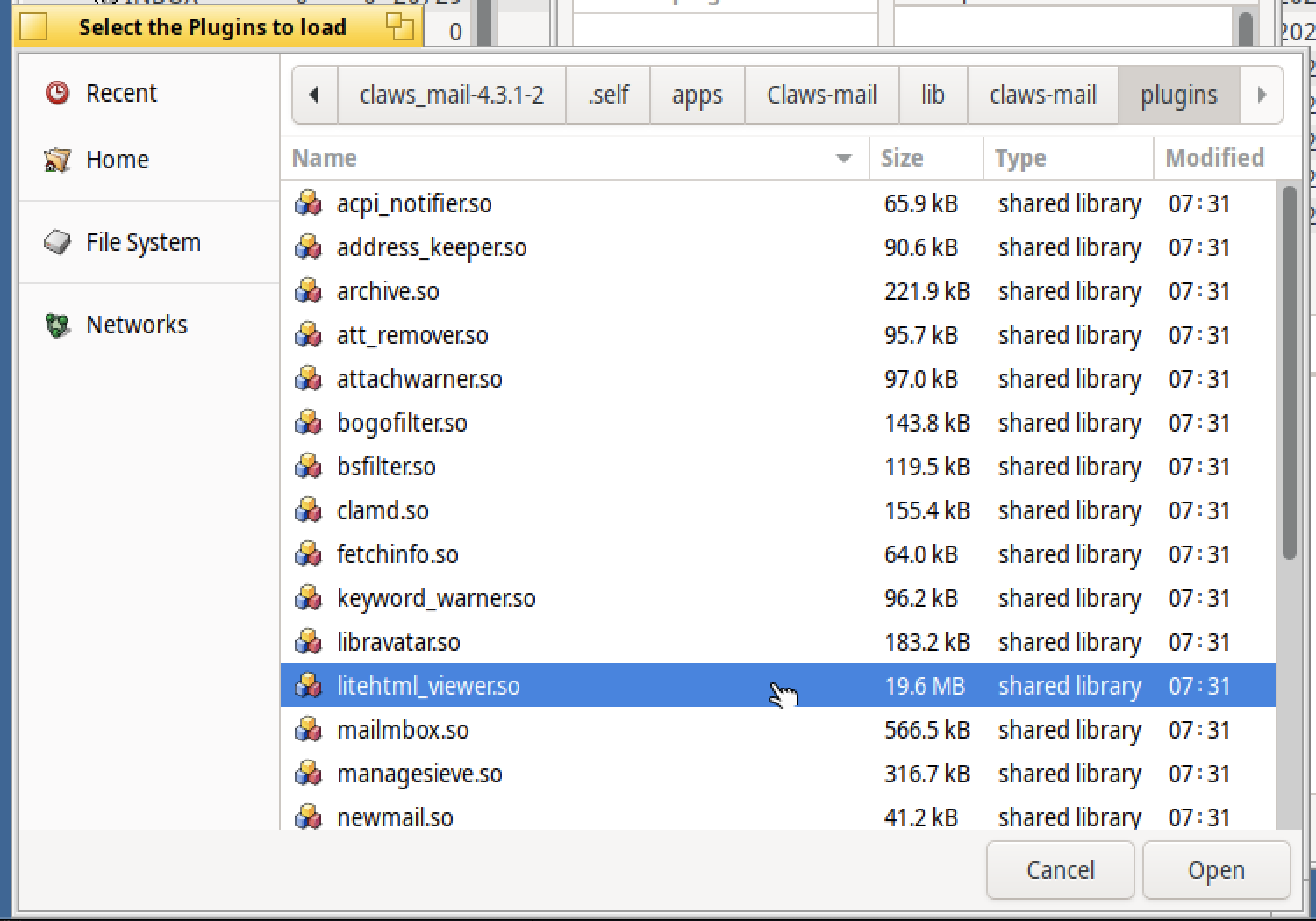Screen dimensions: 1316x921
Task: Select the file name keyword_warner.so
Action: 436,598
